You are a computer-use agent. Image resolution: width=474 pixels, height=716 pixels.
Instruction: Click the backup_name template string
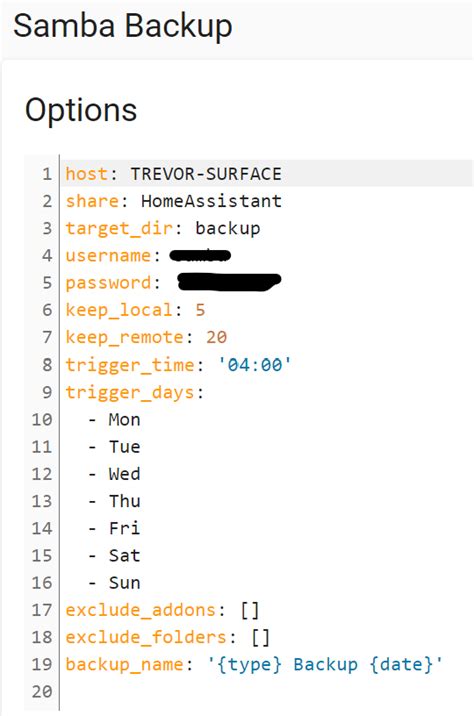325,664
